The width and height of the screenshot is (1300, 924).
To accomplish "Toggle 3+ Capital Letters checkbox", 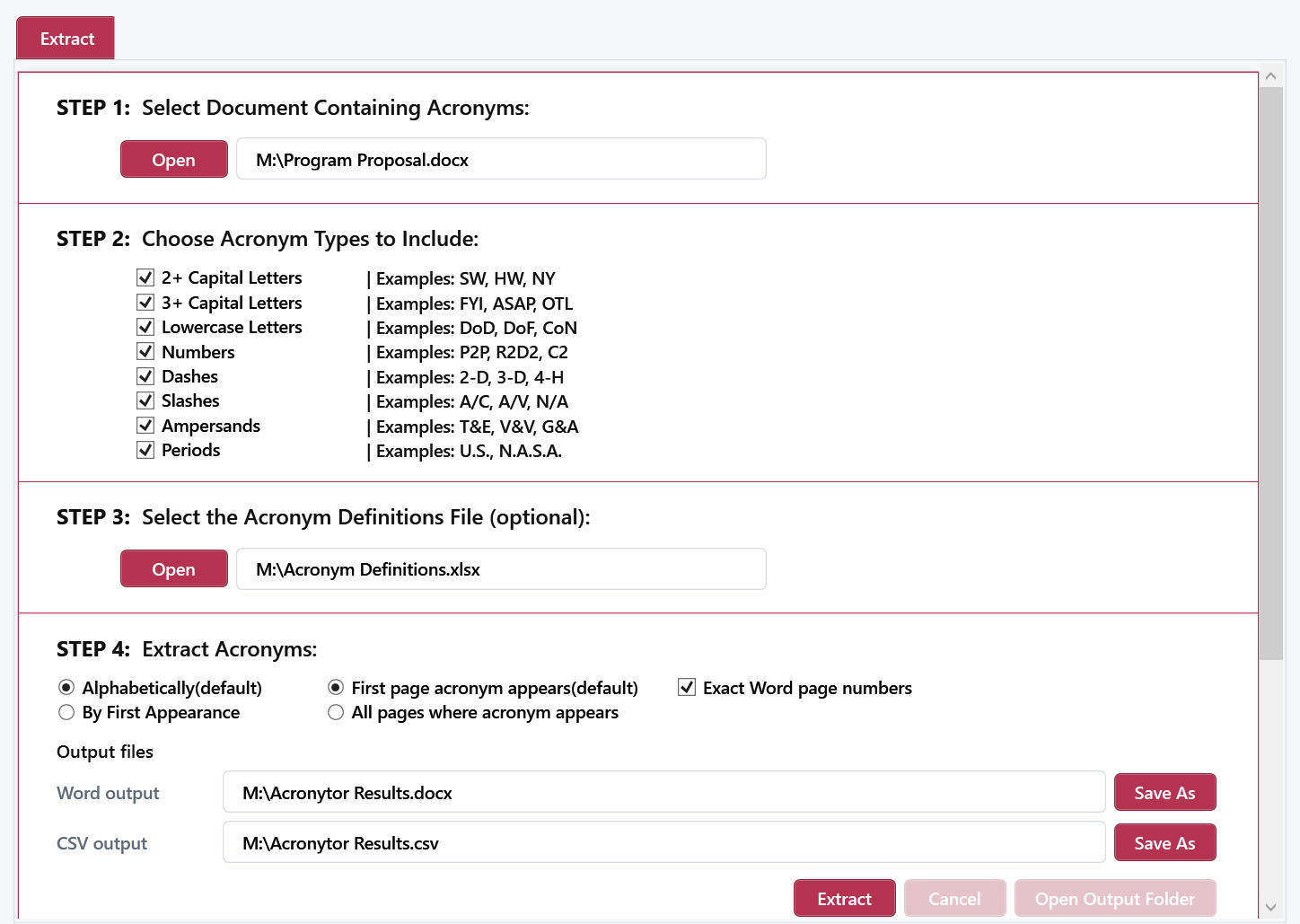I will (x=145, y=303).
